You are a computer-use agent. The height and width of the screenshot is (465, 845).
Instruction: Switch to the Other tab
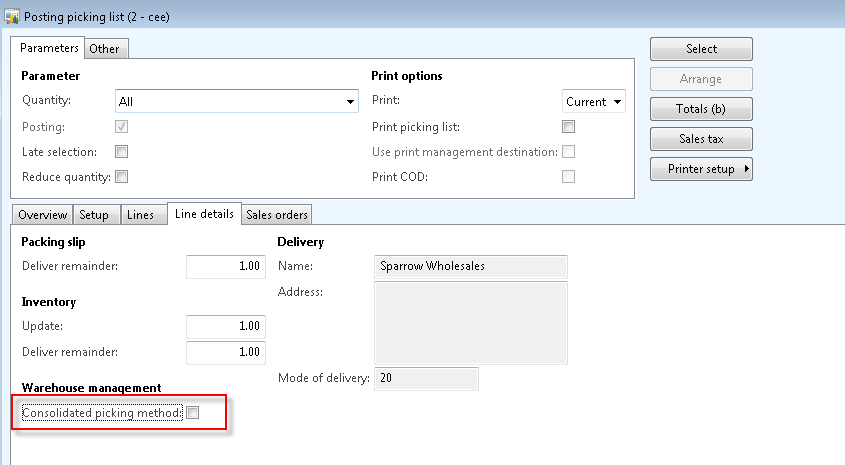[104, 49]
